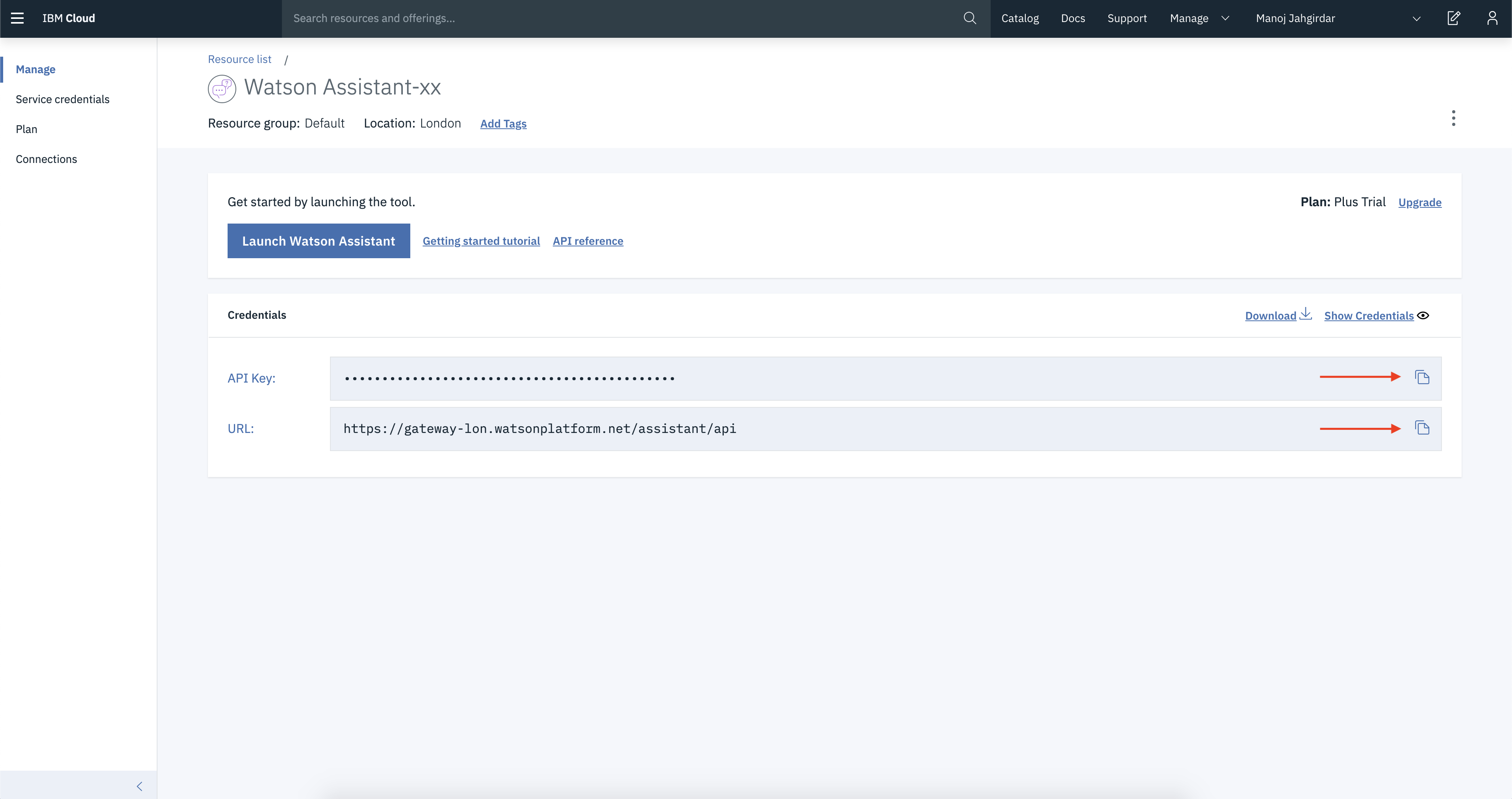Open Service credentials in the sidebar
This screenshot has width=1512, height=799.
62,99
